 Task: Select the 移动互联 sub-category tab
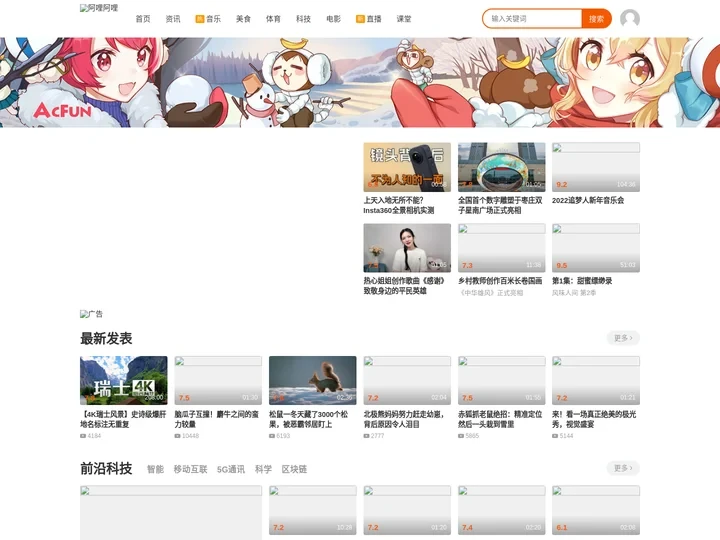(x=191, y=469)
